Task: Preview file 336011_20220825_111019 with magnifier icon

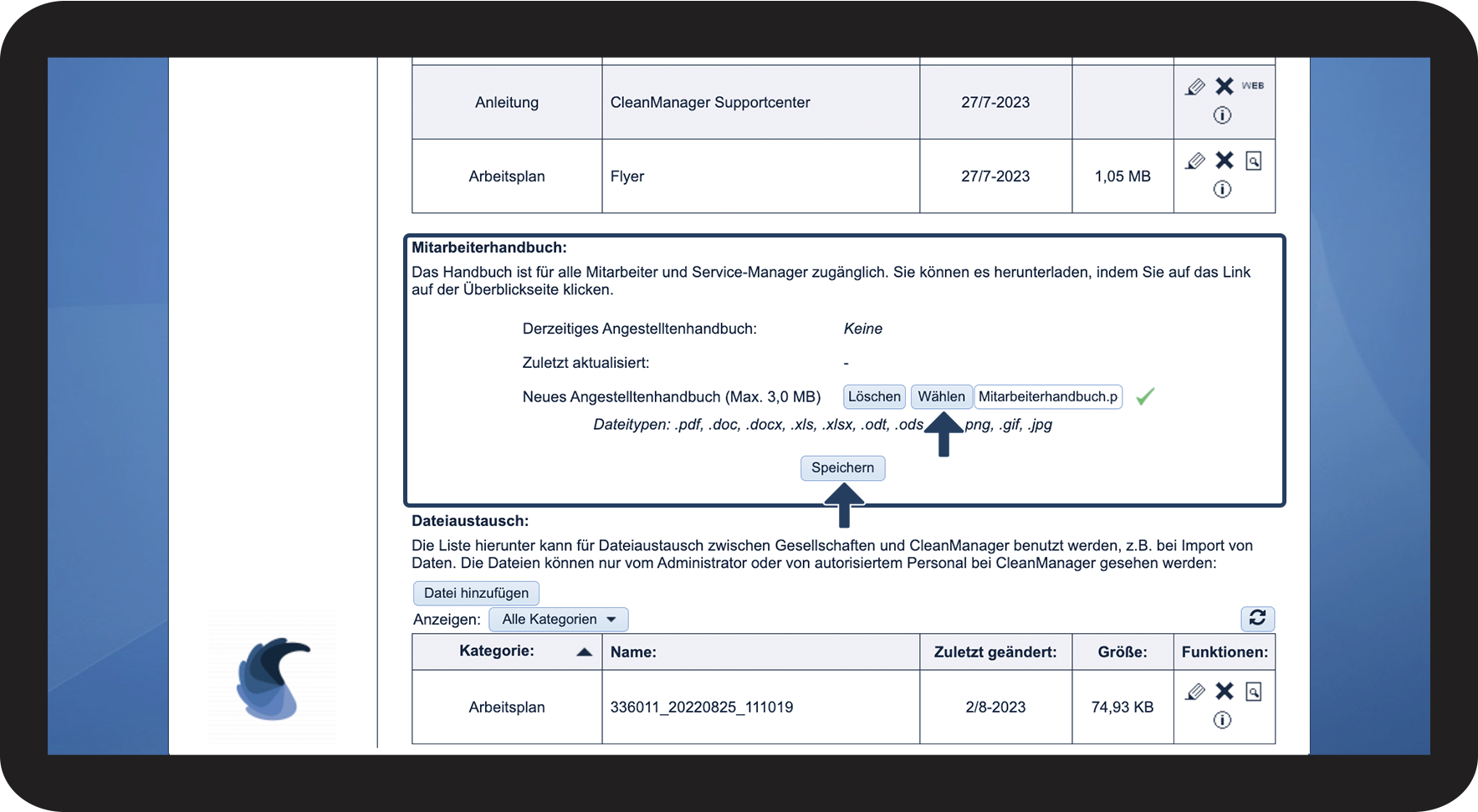Action: [1253, 692]
